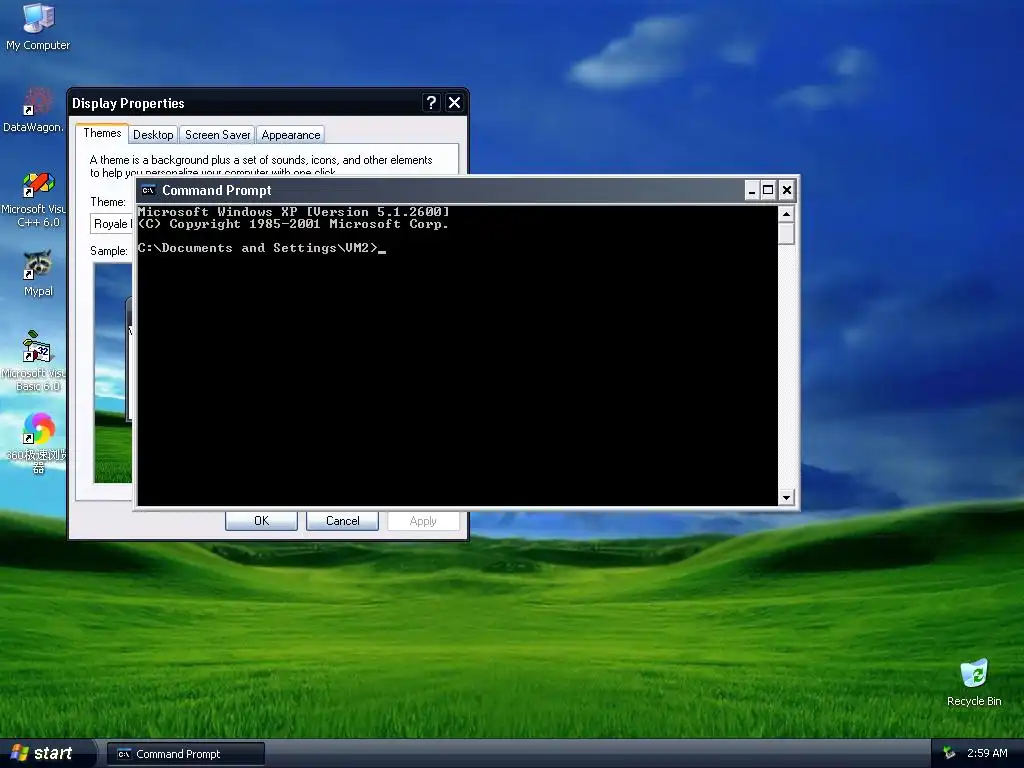Click the Microsoft Windows XP version text
The height and width of the screenshot is (768, 1024).
click(293, 212)
